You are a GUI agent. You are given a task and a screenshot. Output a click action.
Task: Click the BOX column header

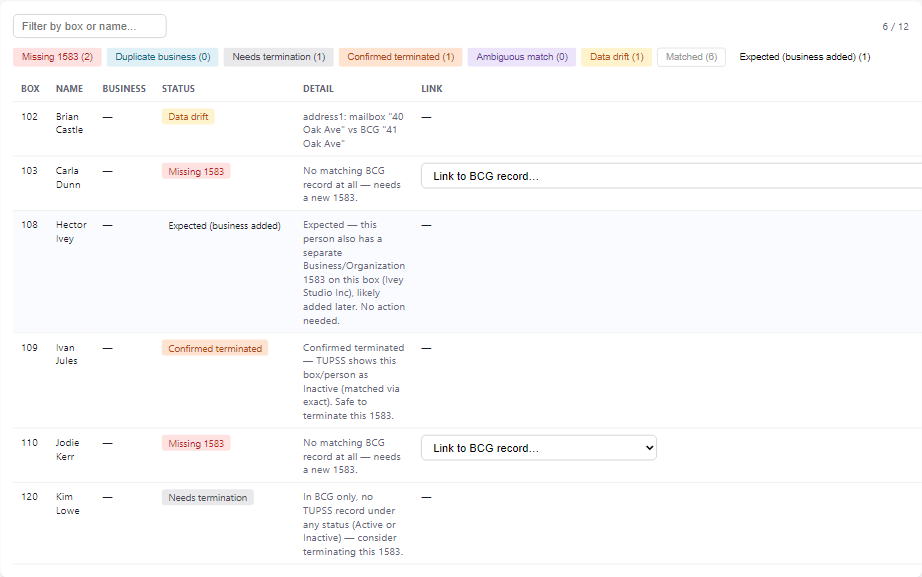coord(31,89)
